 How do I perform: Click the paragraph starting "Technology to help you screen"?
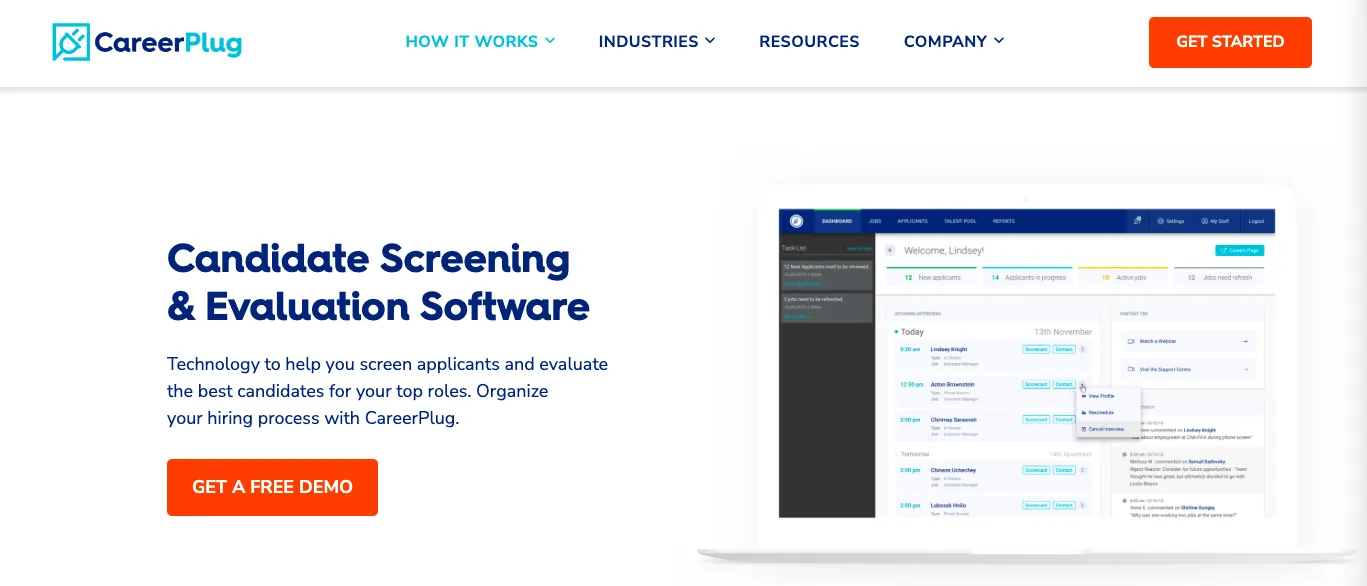pos(387,391)
